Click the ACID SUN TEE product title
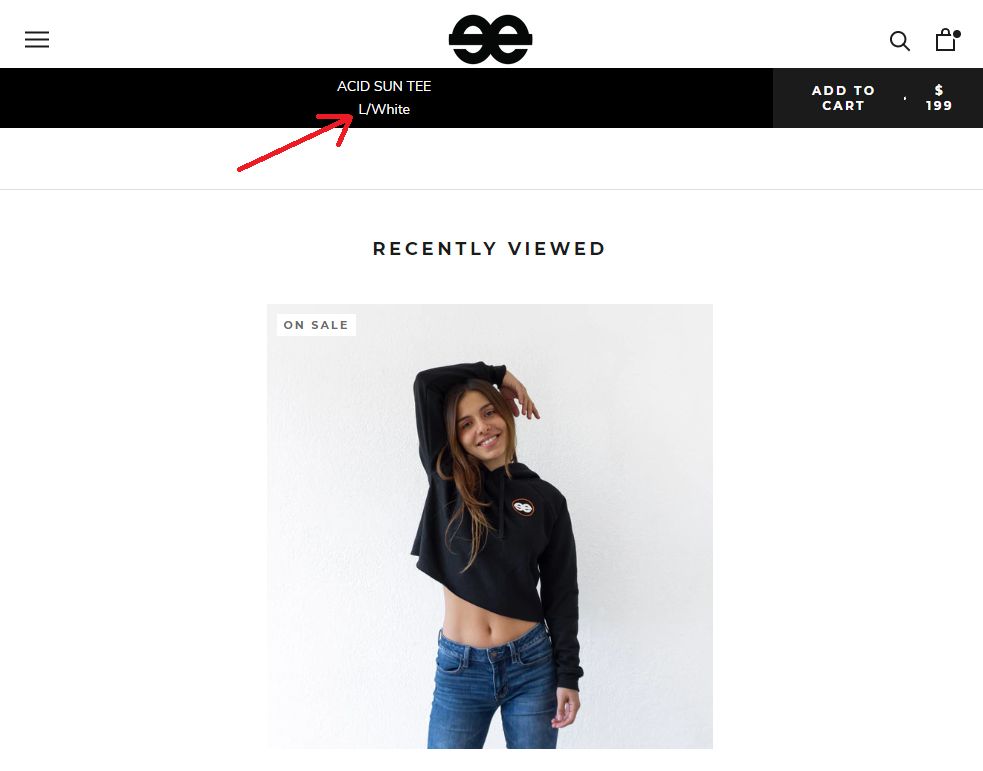The height and width of the screenshot is (771, 983). (x=384, y=86)
